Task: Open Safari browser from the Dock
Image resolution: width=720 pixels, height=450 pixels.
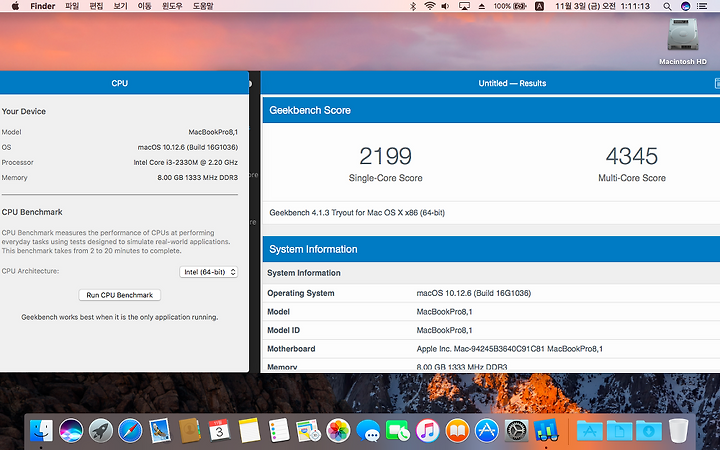Action: 130,431
